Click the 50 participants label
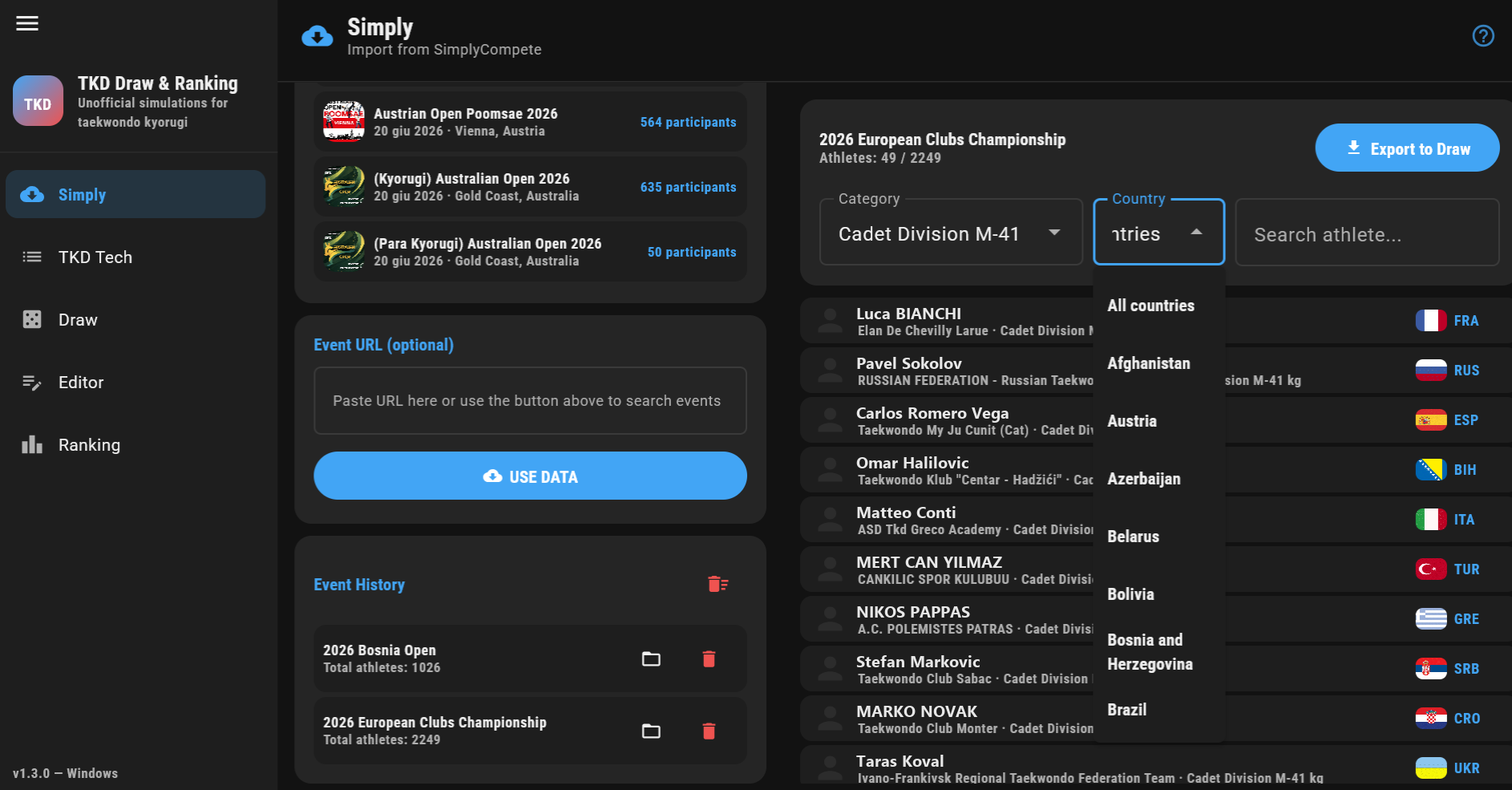 692,252
